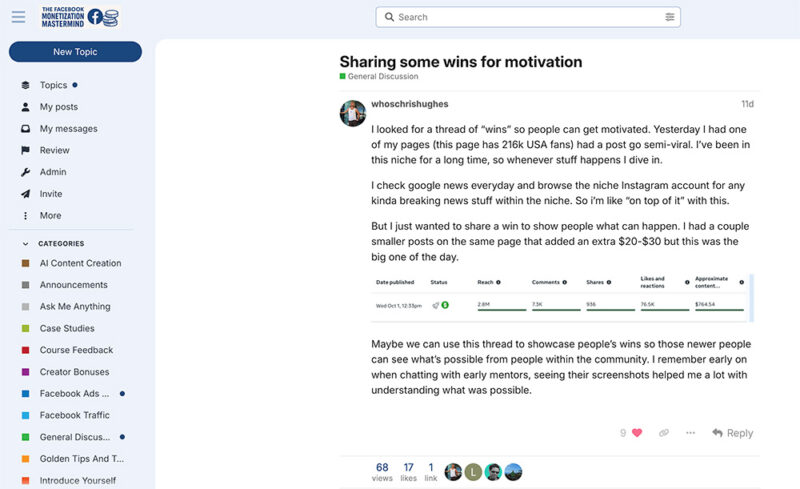Screen dimensions: 800x489
Task: Open search filter options icon
Action: [x=669, y=17]
